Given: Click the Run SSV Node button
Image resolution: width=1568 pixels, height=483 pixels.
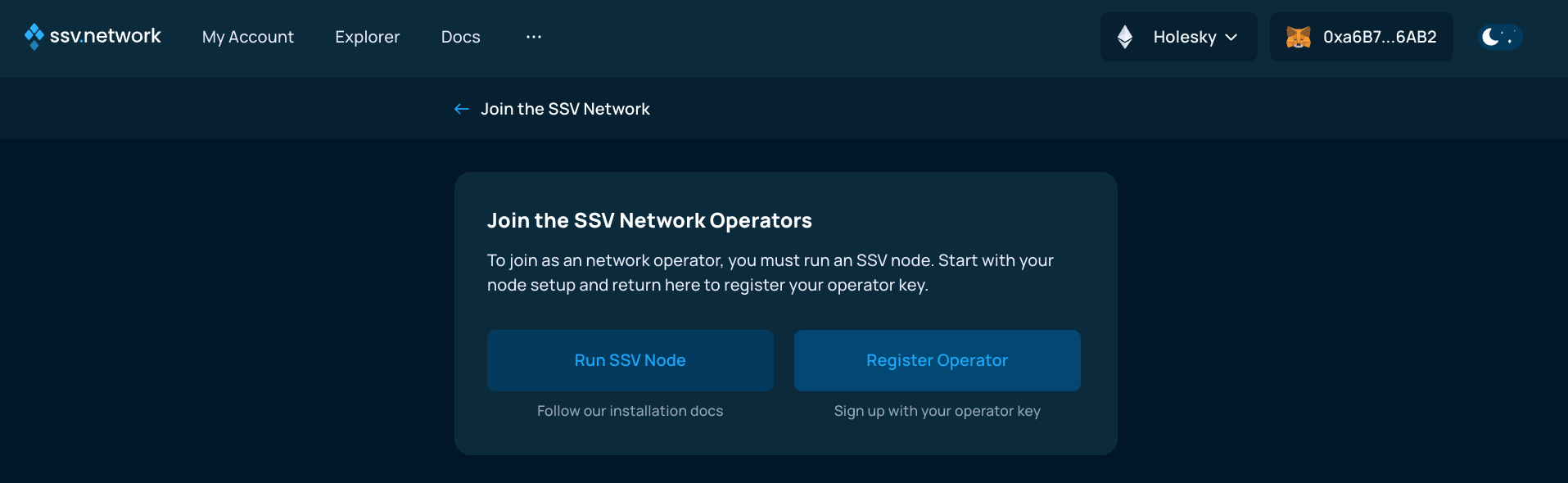Looking at the screenshot, I should pyautogui.click(x=630, y=360).
